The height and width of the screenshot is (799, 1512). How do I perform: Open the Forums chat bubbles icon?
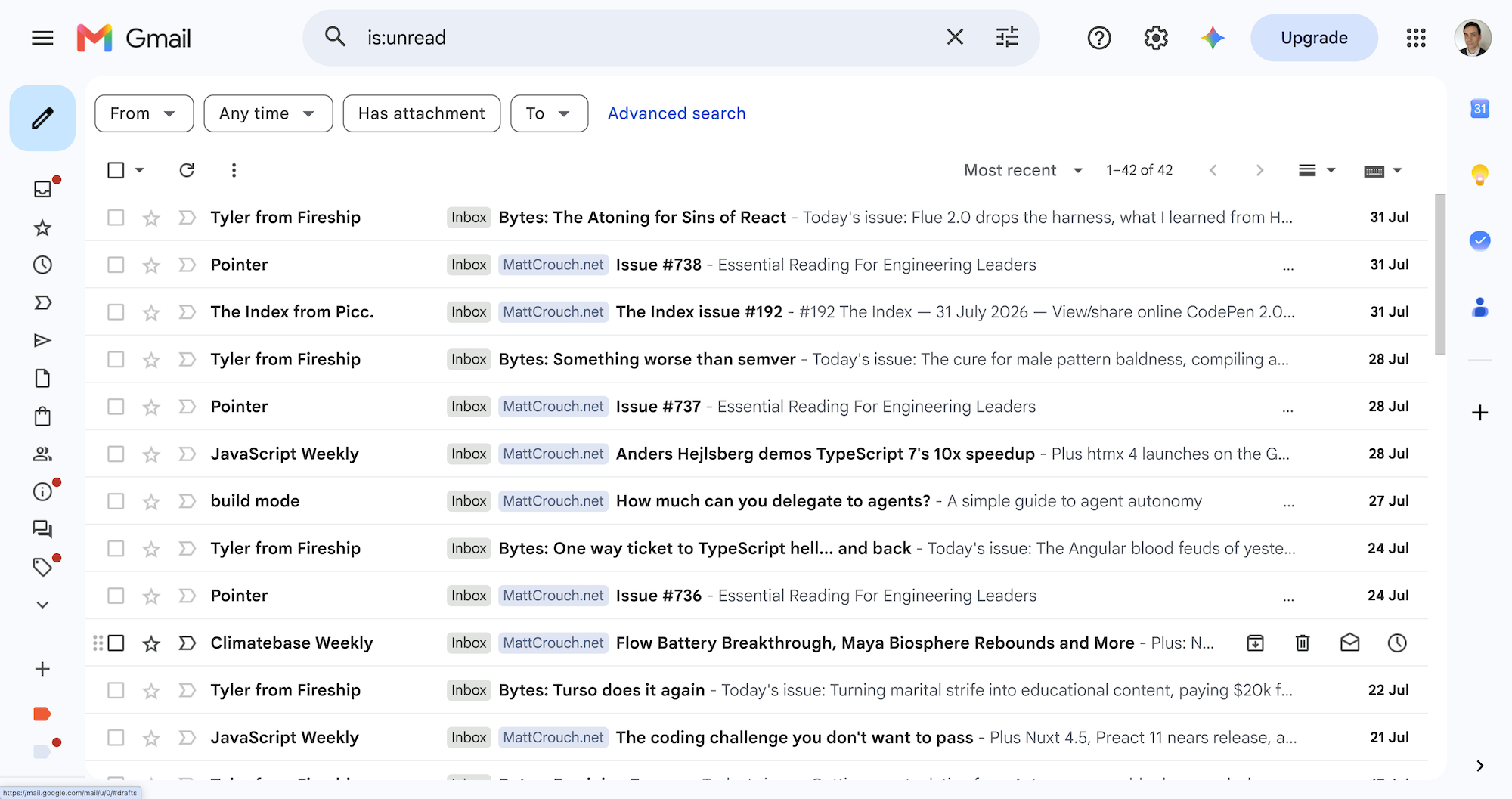tap(42, 529)
